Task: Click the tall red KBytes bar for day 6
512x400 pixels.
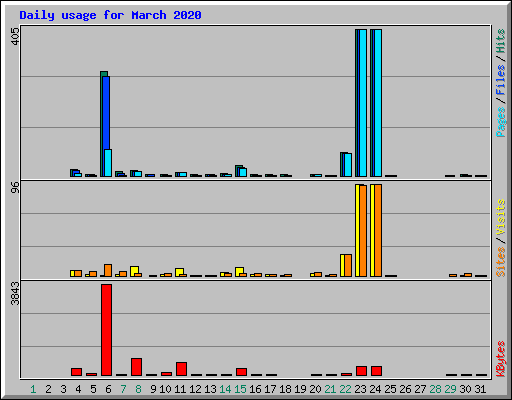Action: pyautogui.click(x=107, y=330)
